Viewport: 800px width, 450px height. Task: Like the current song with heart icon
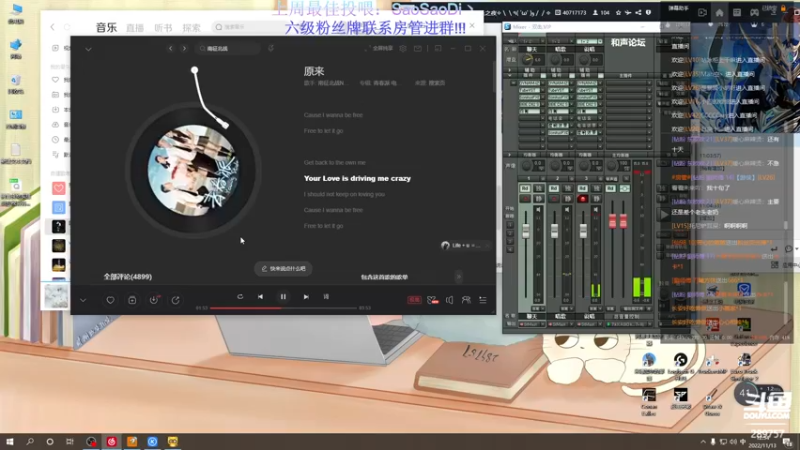[x=110, y=300]
